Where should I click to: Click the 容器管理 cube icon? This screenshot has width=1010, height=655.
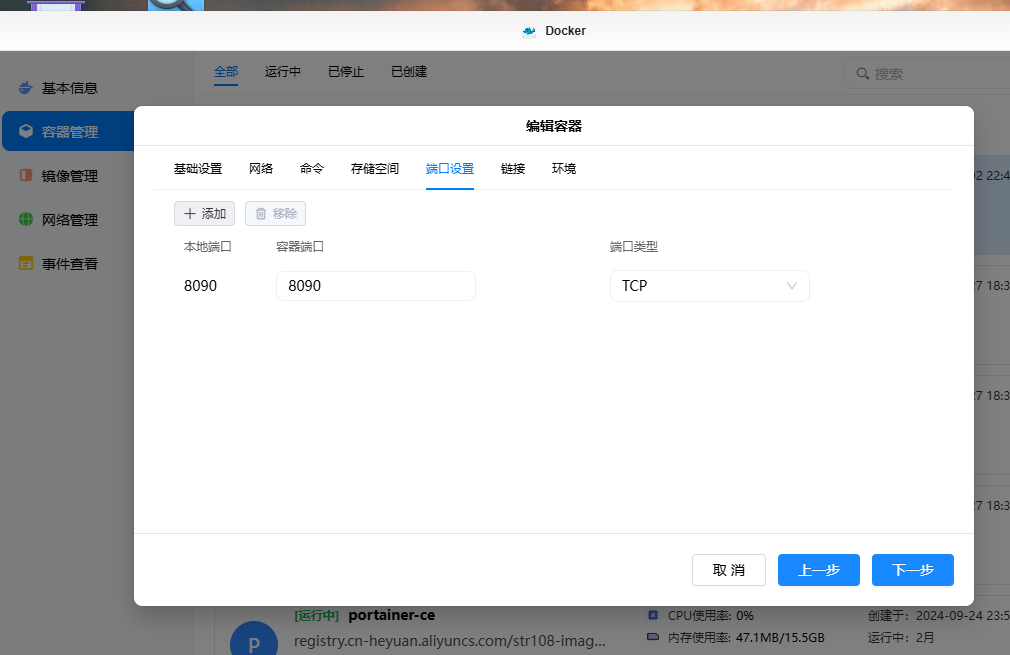[26, 131]
